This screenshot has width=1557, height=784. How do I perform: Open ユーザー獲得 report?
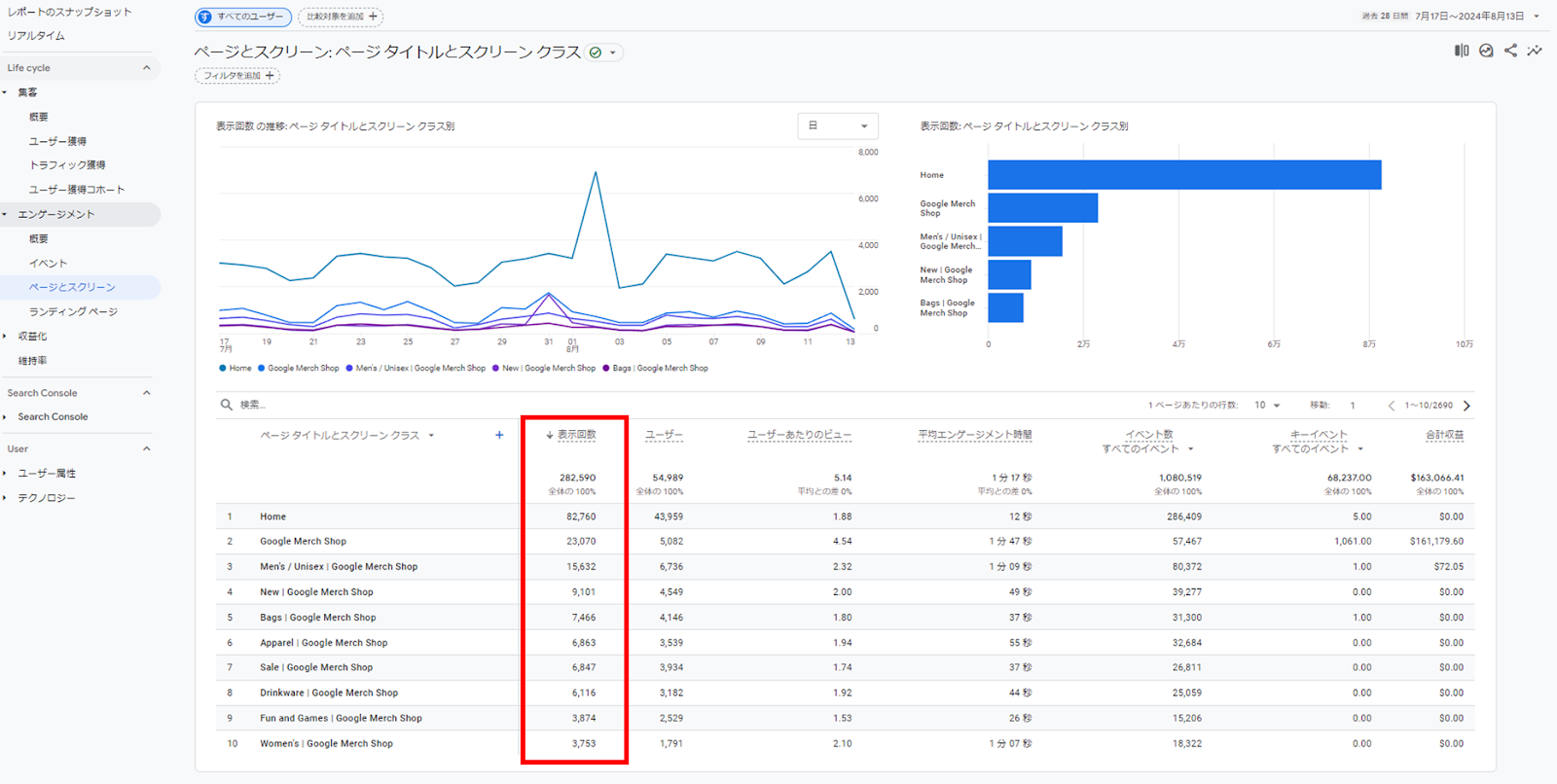point(57,141)
